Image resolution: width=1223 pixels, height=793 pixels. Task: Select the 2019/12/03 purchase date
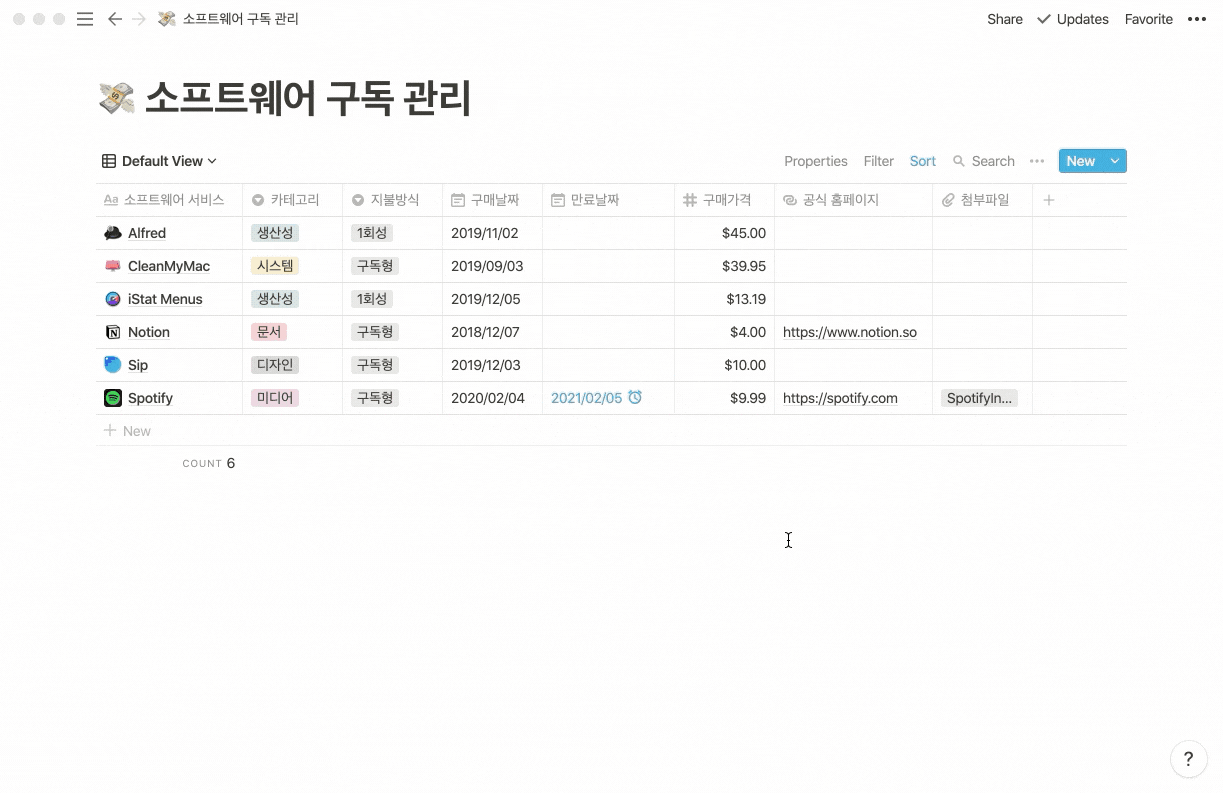[x=493, y=365]
